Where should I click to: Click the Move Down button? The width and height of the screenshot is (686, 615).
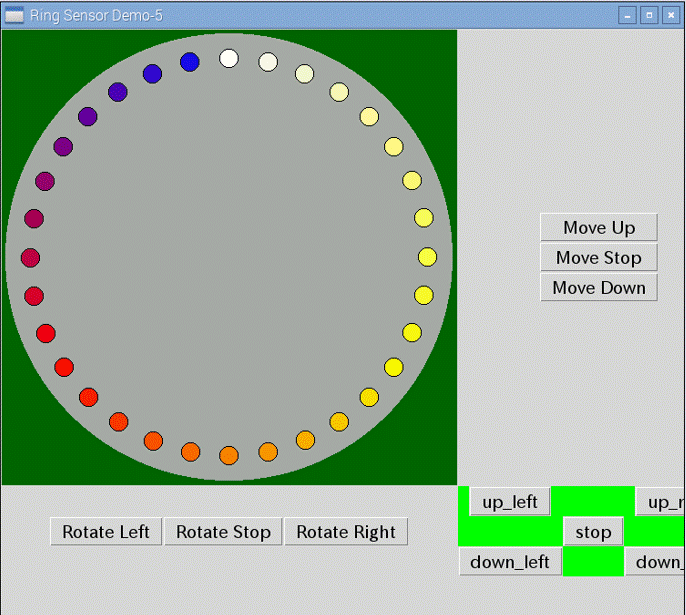tap(598, 288)
